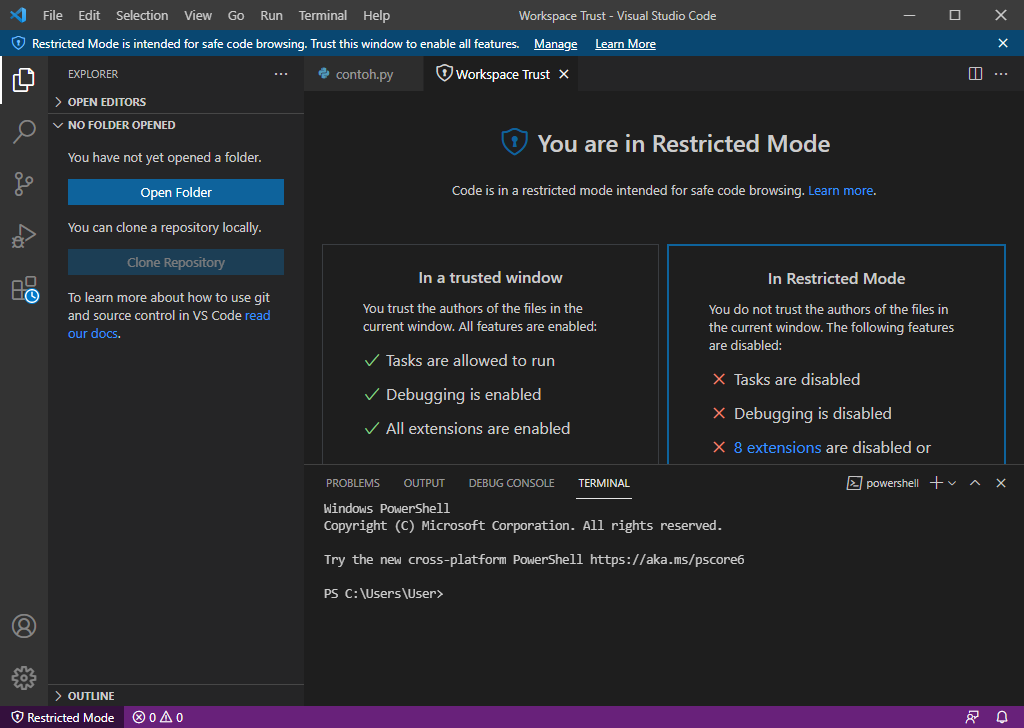This screenshot has width=1024, height=728.
Task: Click the Open Folder button
Action: (175, 191)
